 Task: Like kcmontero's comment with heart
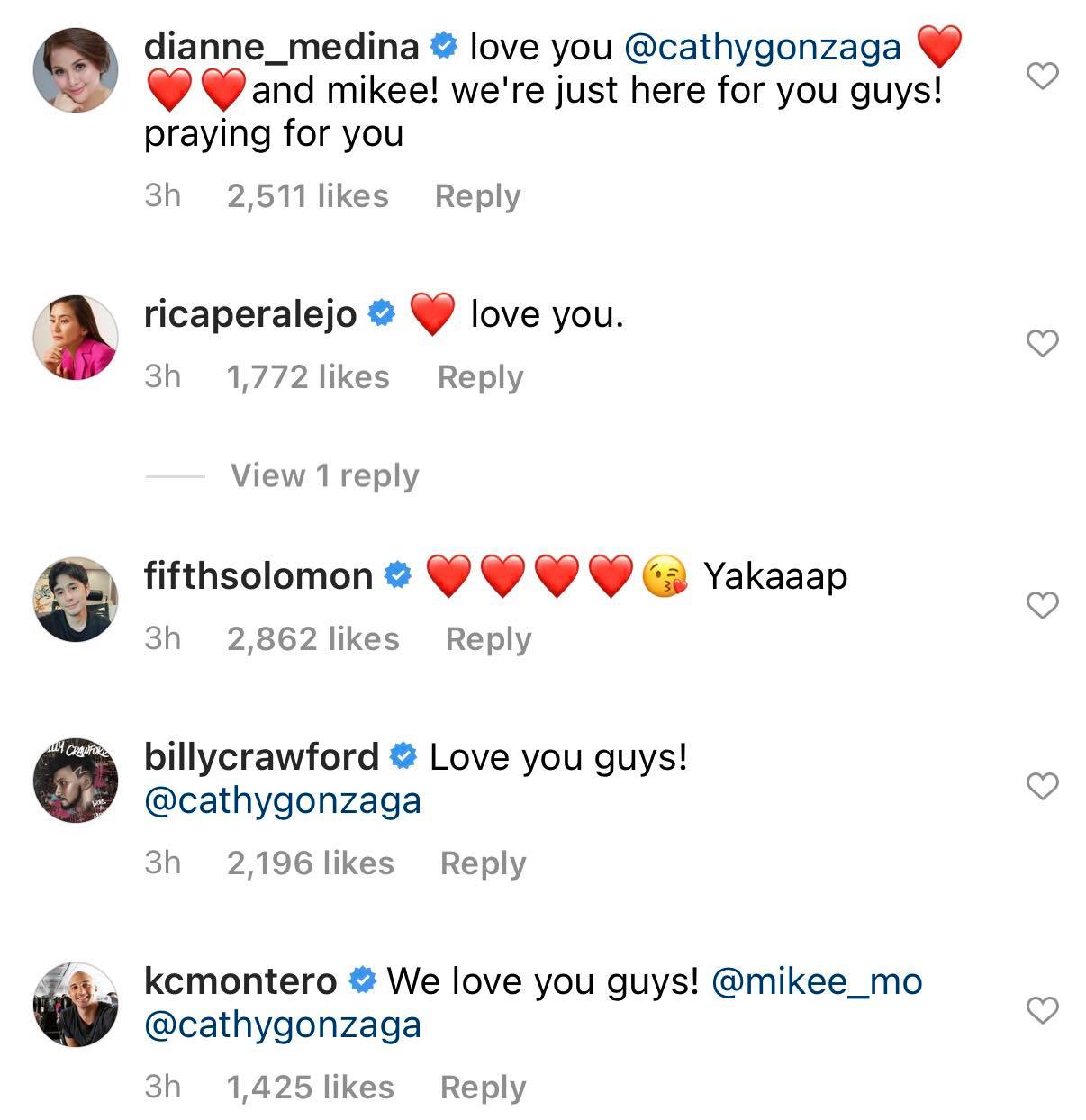click(1042, 1011)
